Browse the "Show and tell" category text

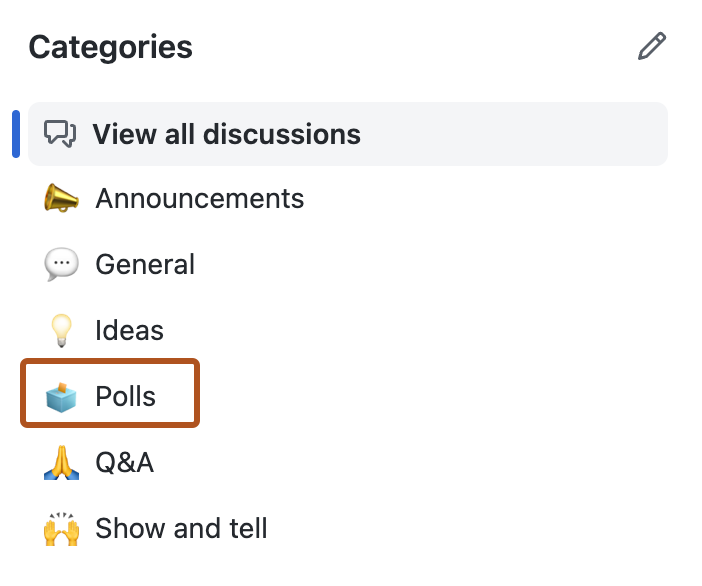(181, 528)
